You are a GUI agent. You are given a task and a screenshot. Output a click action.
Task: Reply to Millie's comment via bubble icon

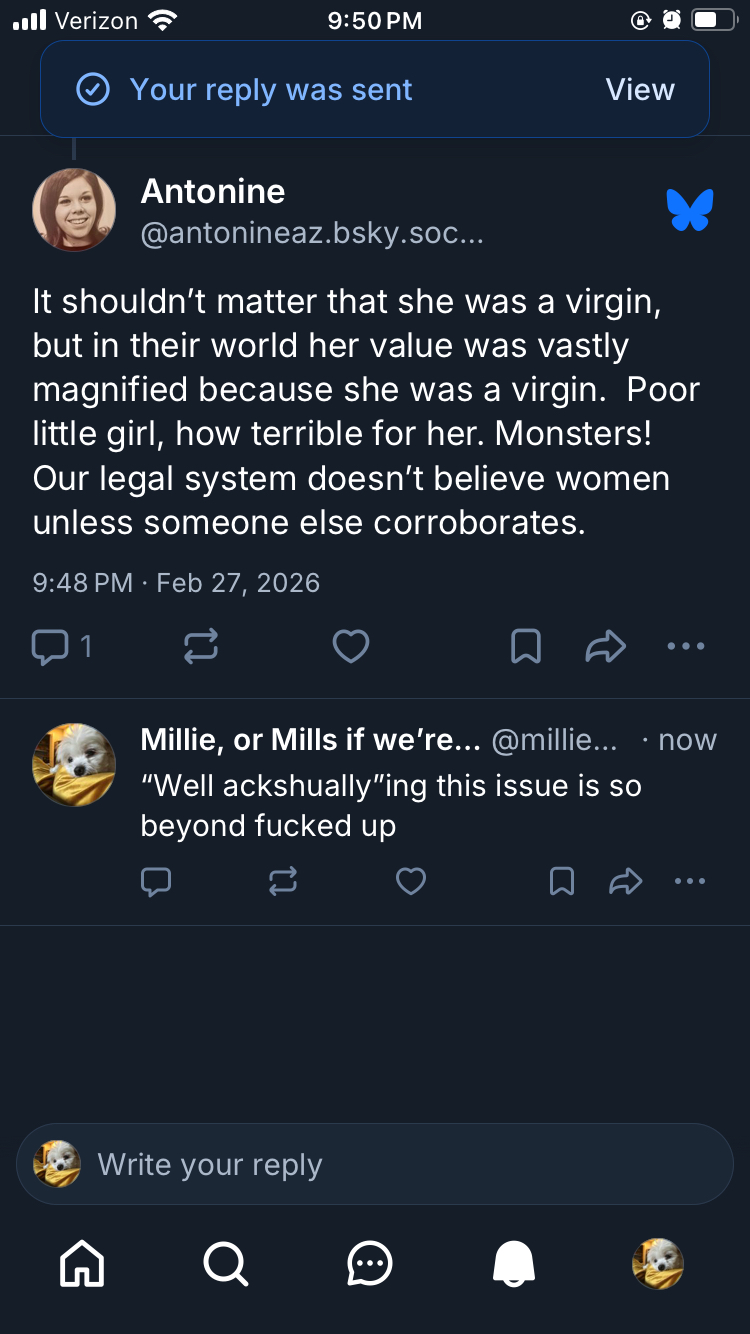coord(157,881)
